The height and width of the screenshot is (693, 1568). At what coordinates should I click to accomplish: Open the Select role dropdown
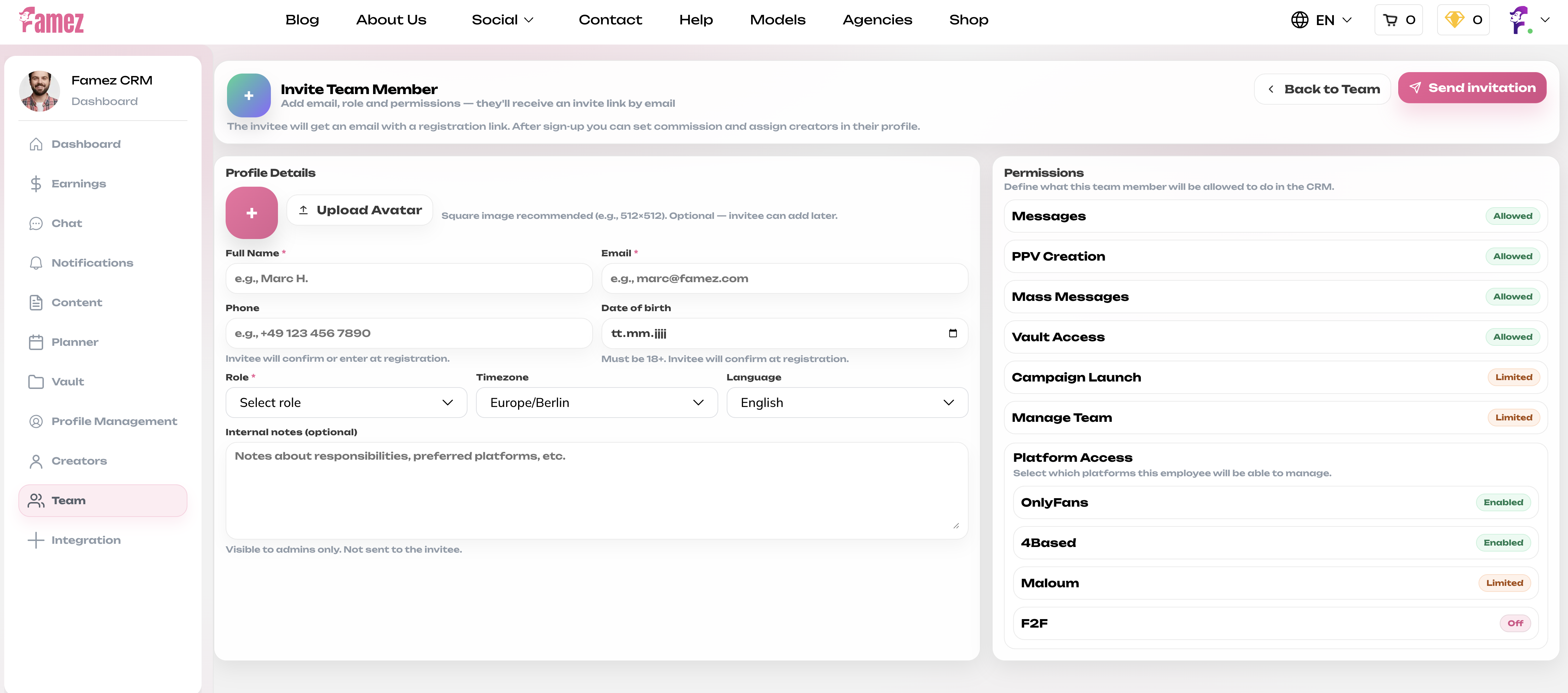click(346, 402)
